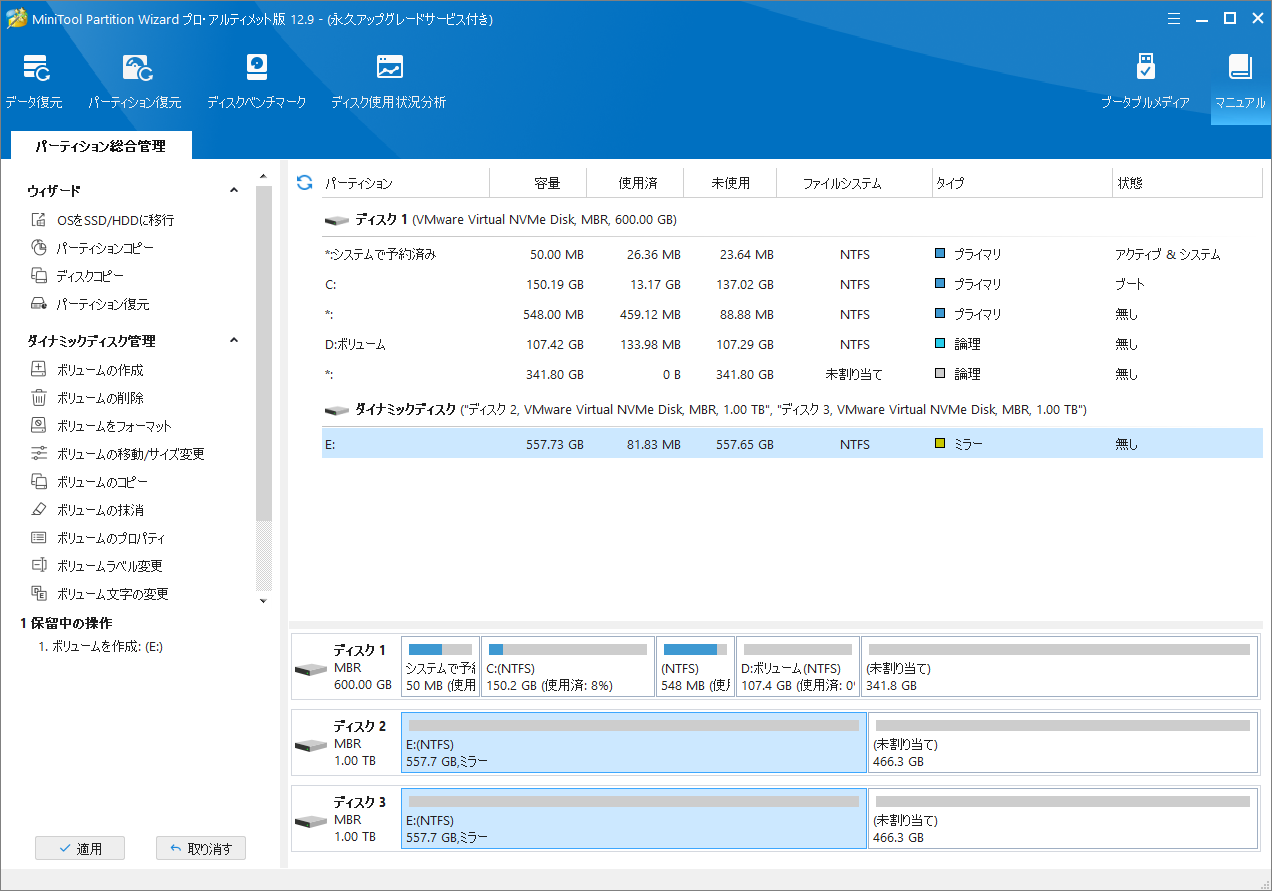Image resolution: width=1272 pixels, height=891 pixels.
Task: Undo changes using the 取り消す button
Action: 200,847
